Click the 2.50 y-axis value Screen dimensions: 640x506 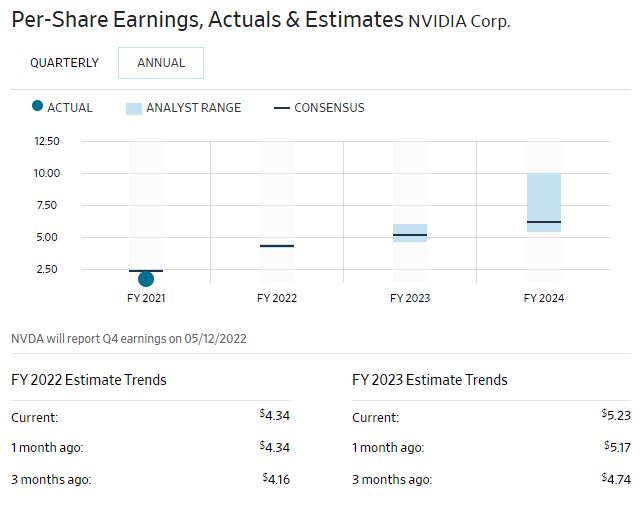[x=47, y=269]
